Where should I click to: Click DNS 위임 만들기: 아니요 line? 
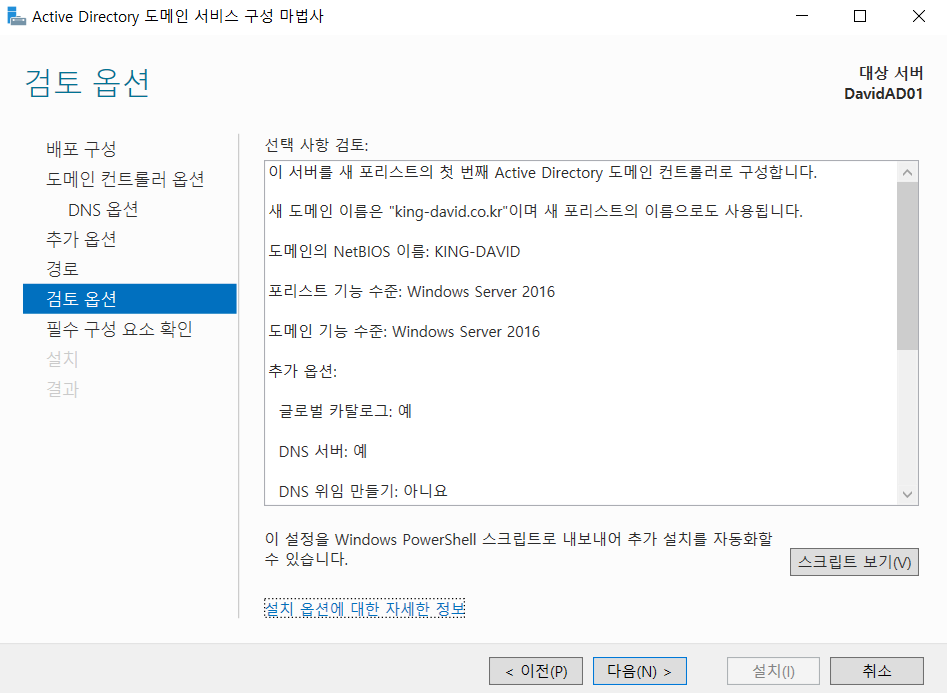tap(363, 491)
